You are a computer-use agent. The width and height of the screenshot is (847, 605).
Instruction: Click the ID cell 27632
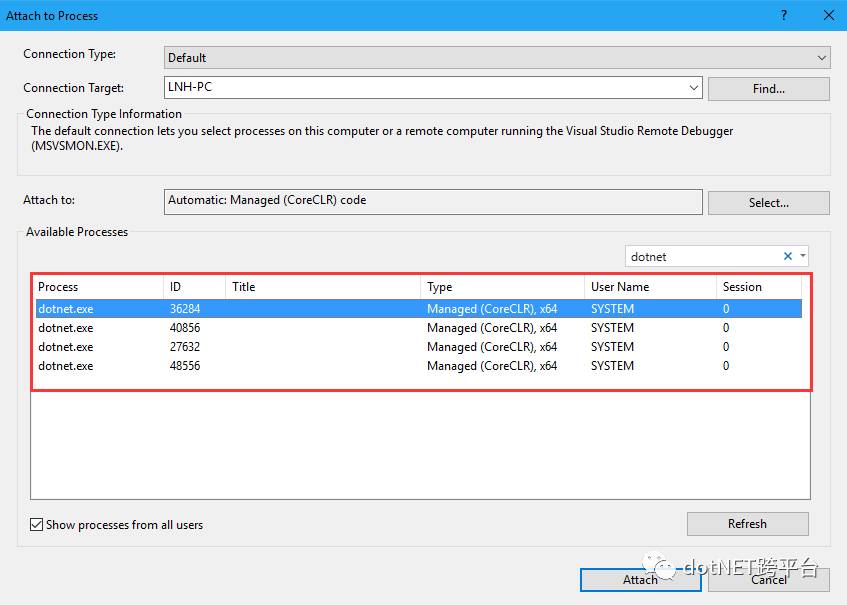pos(185,347)
